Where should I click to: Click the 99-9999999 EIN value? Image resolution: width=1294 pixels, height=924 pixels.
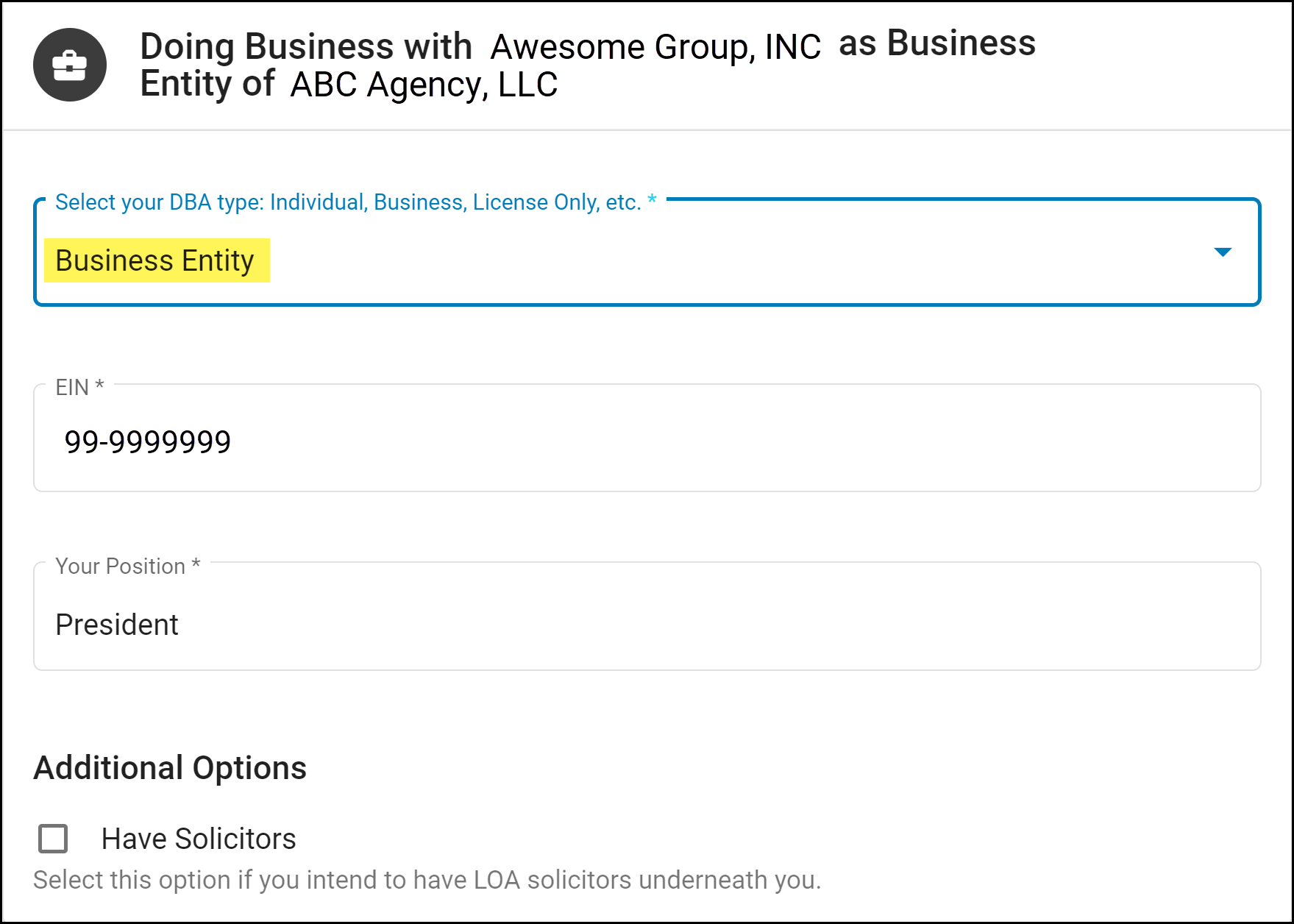(148, 441)
